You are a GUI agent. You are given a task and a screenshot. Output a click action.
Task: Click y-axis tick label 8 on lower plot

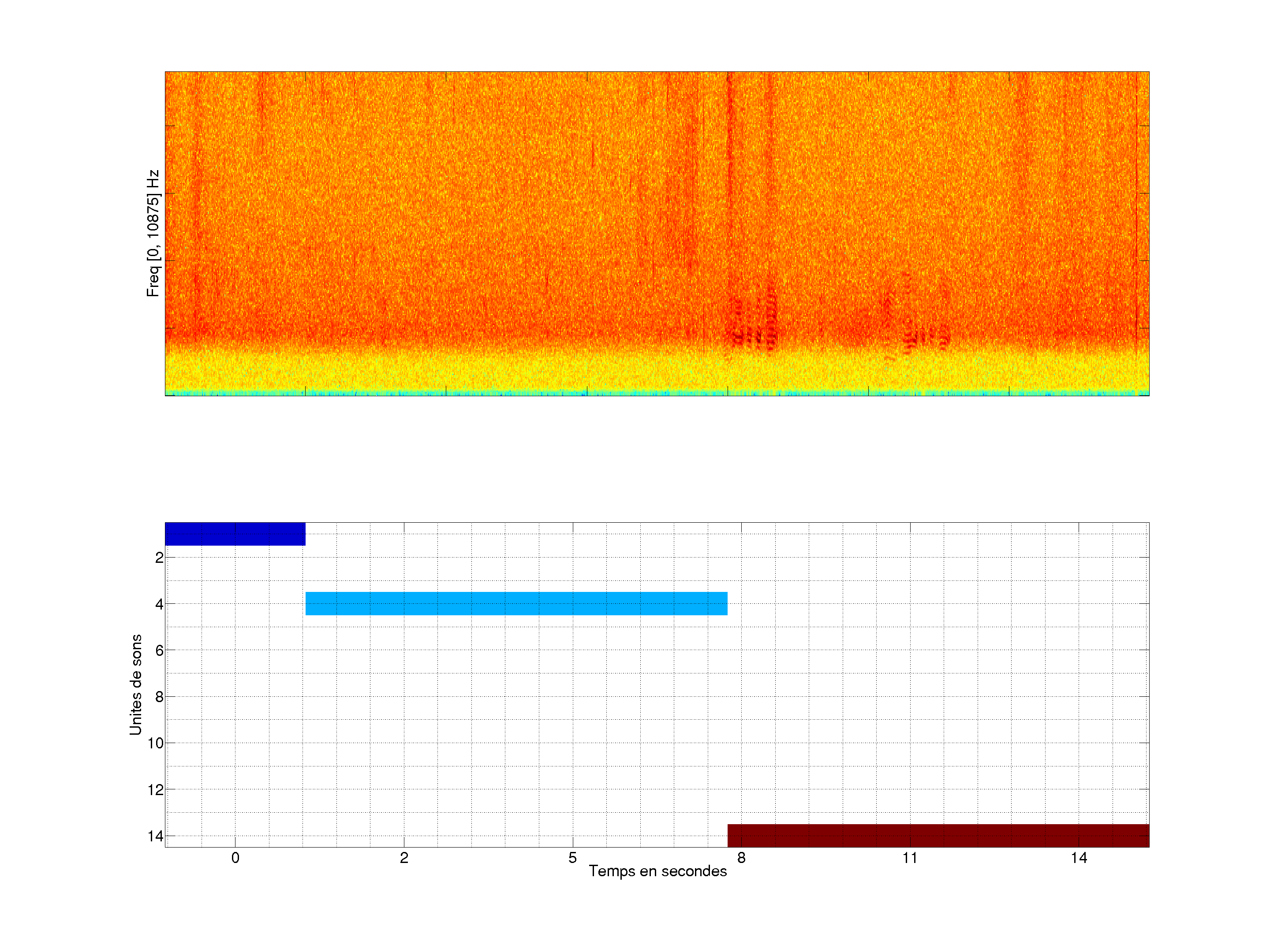tap(159, 697)
